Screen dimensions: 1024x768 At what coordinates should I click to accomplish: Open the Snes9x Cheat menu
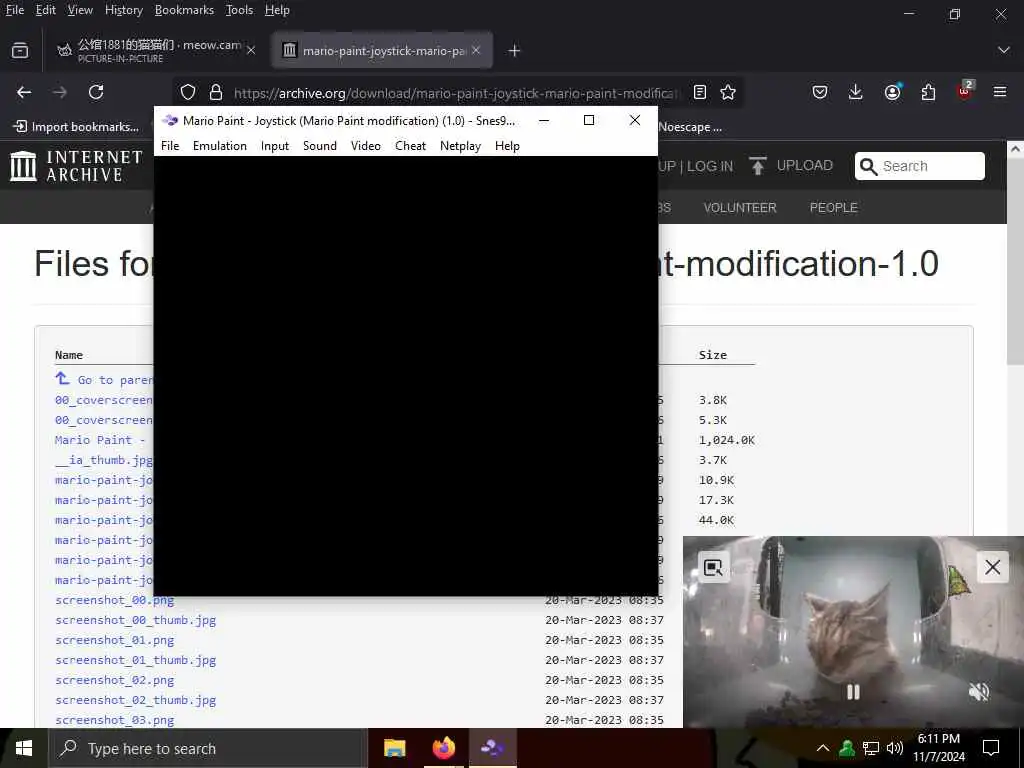tap(410, 146)
